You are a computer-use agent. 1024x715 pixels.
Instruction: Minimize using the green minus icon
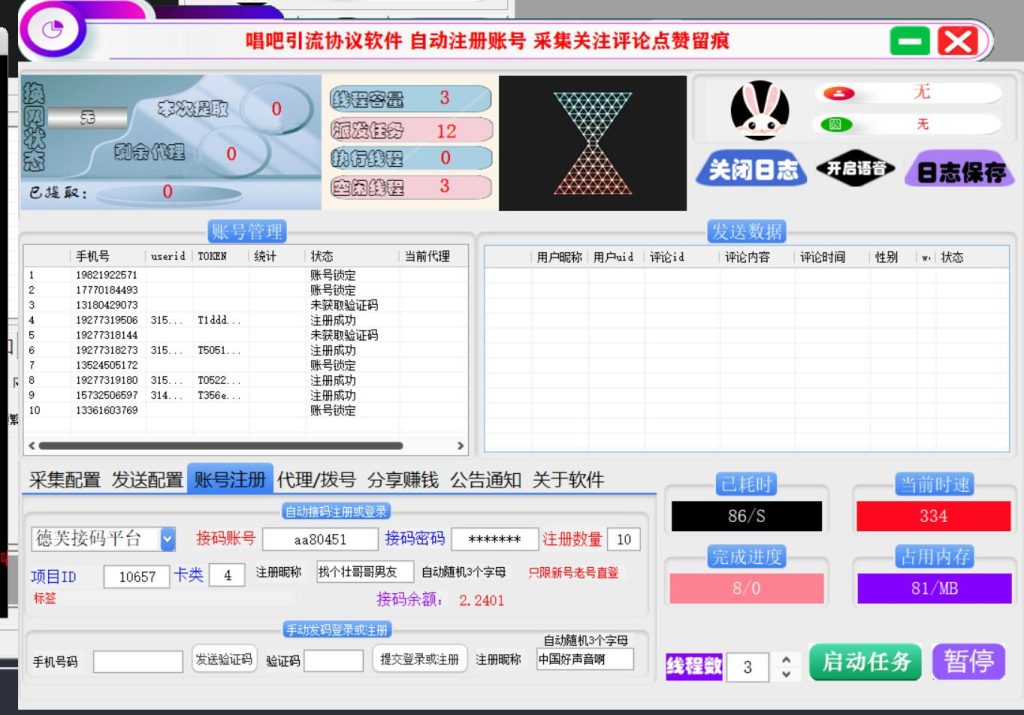tap(910, 41)
